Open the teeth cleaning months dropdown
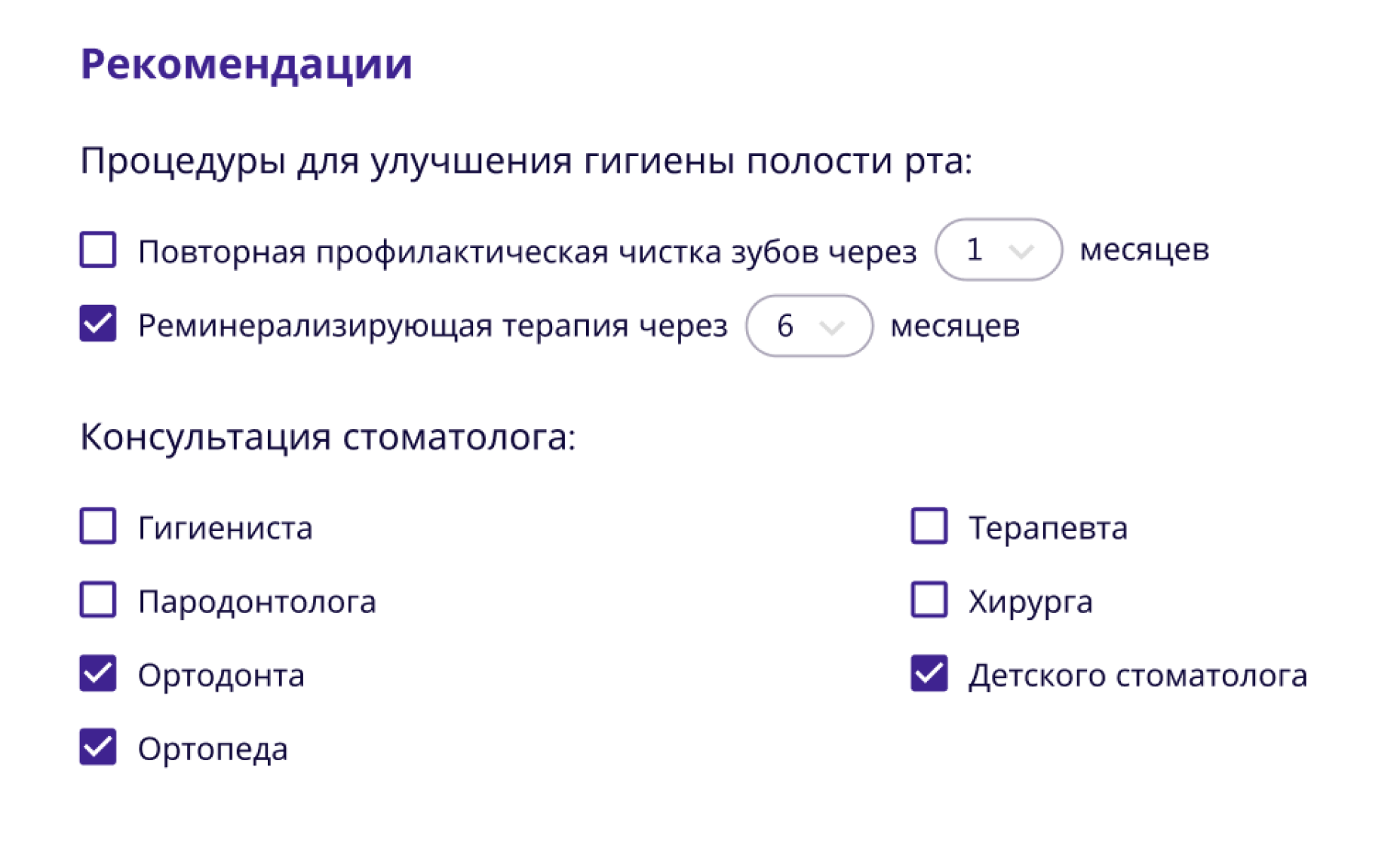This screenshot has width=1400, height=868. [x=998, y=250]
